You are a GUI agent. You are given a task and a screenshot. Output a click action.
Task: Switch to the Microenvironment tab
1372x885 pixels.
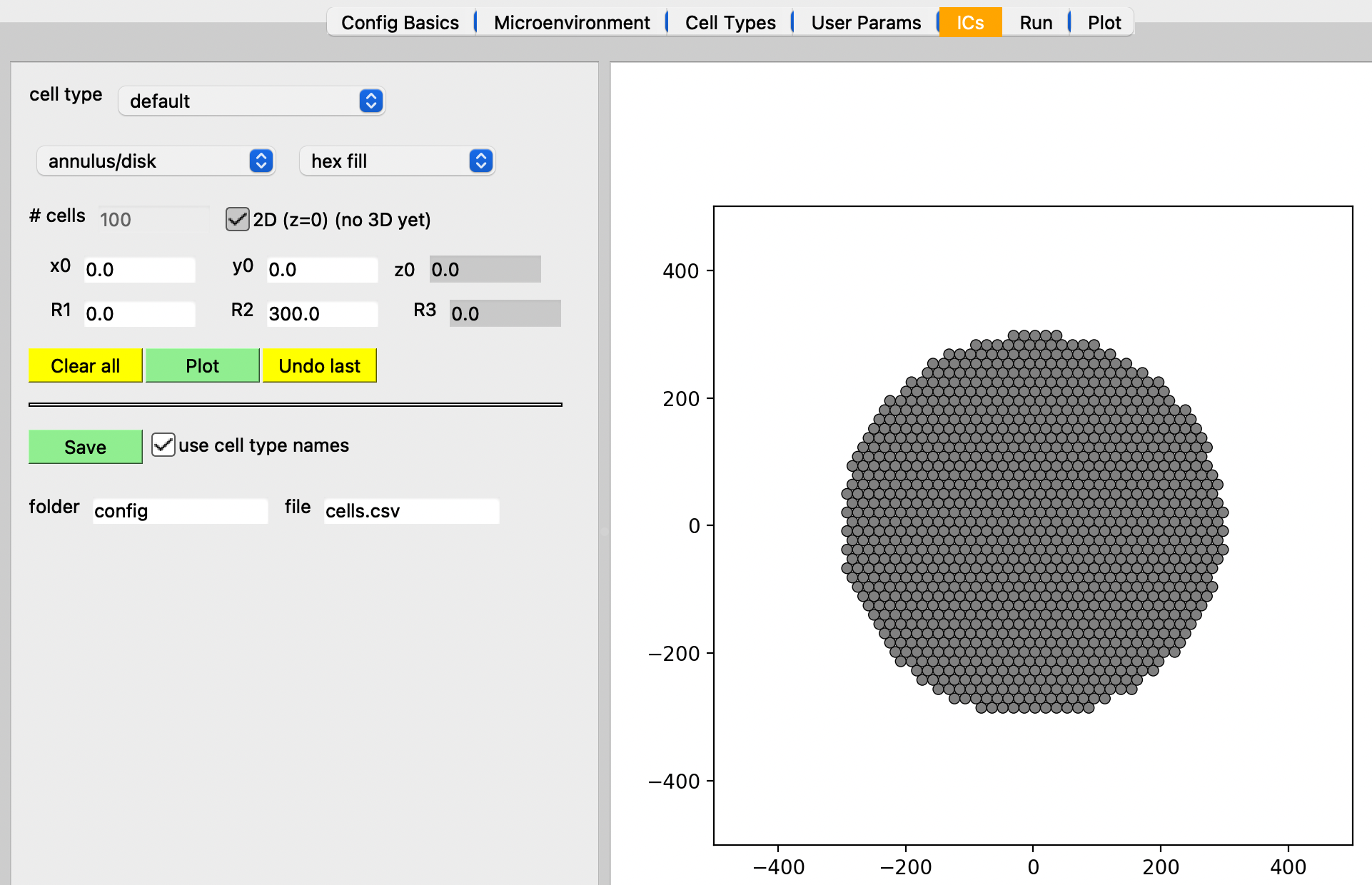pyautogui.click(x=572, y=22)
